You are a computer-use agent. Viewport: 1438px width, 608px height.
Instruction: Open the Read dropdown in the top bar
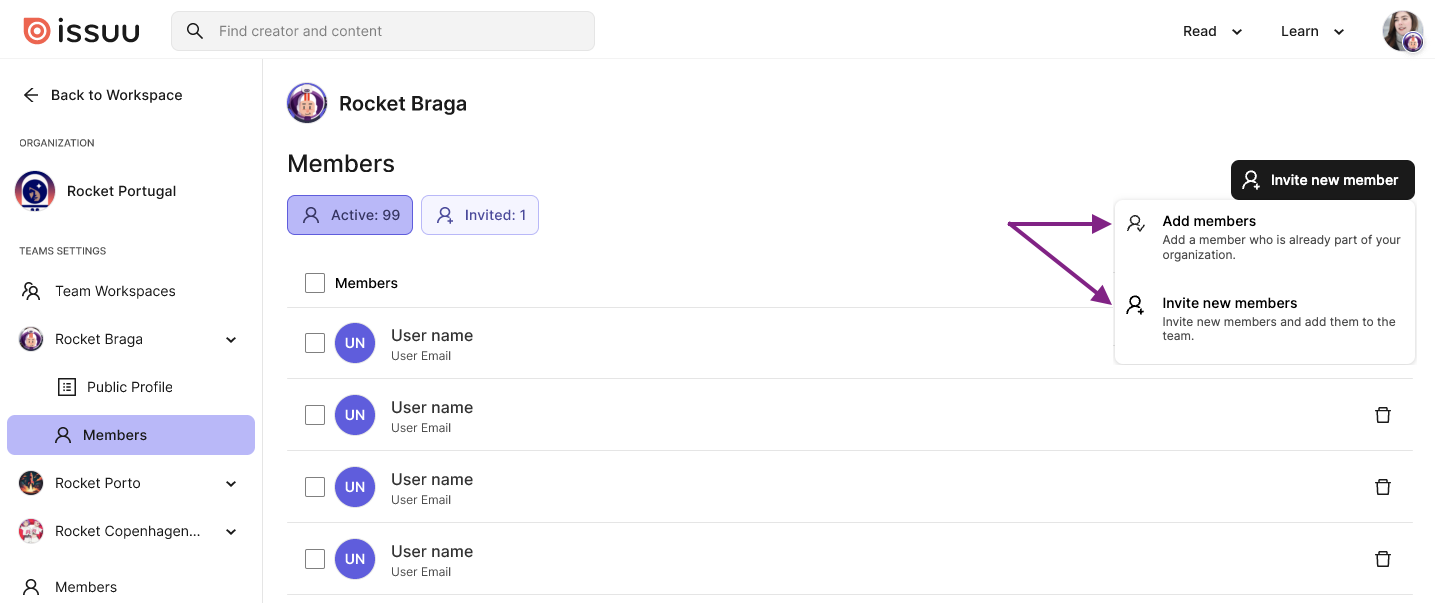[1212, 31]
